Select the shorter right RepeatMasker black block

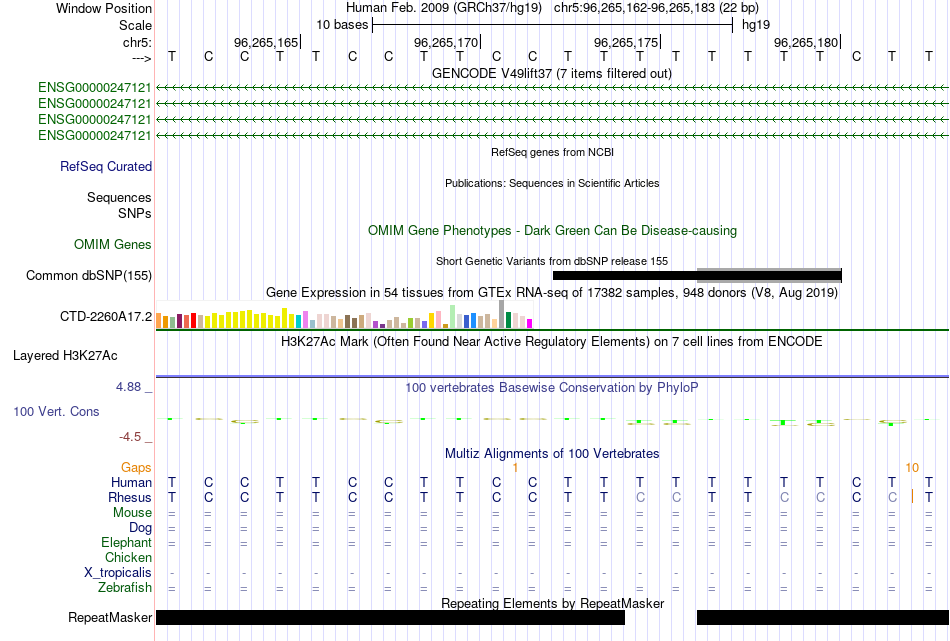823,617
